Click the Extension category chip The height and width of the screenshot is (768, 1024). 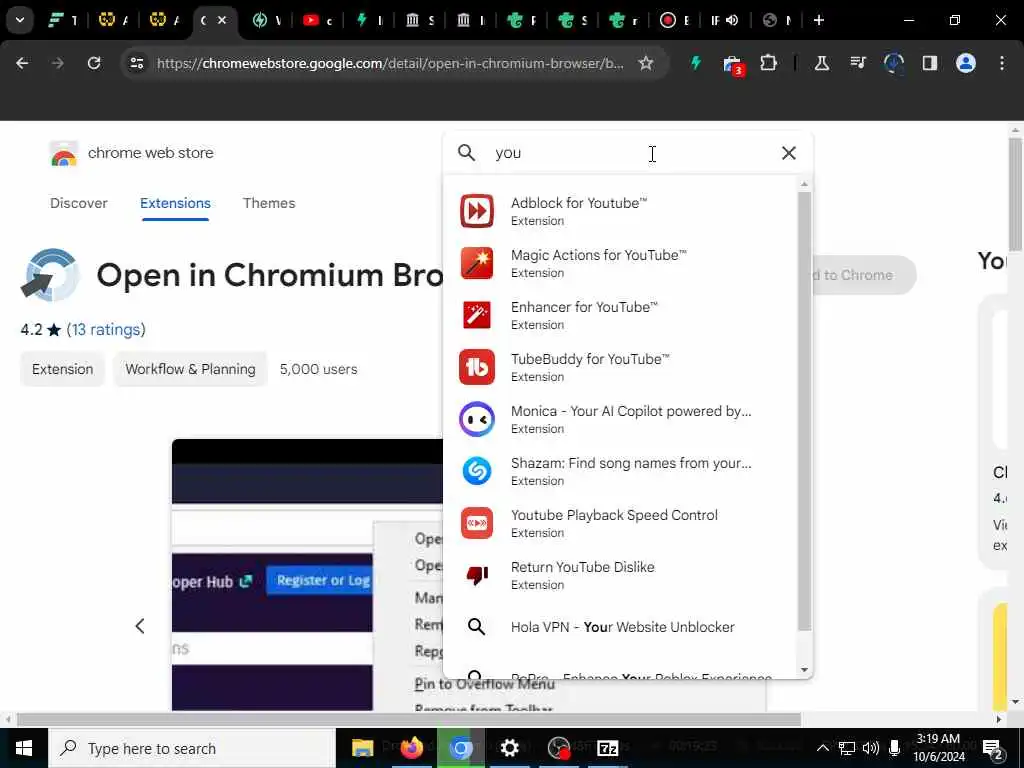(x=63, y=369)
